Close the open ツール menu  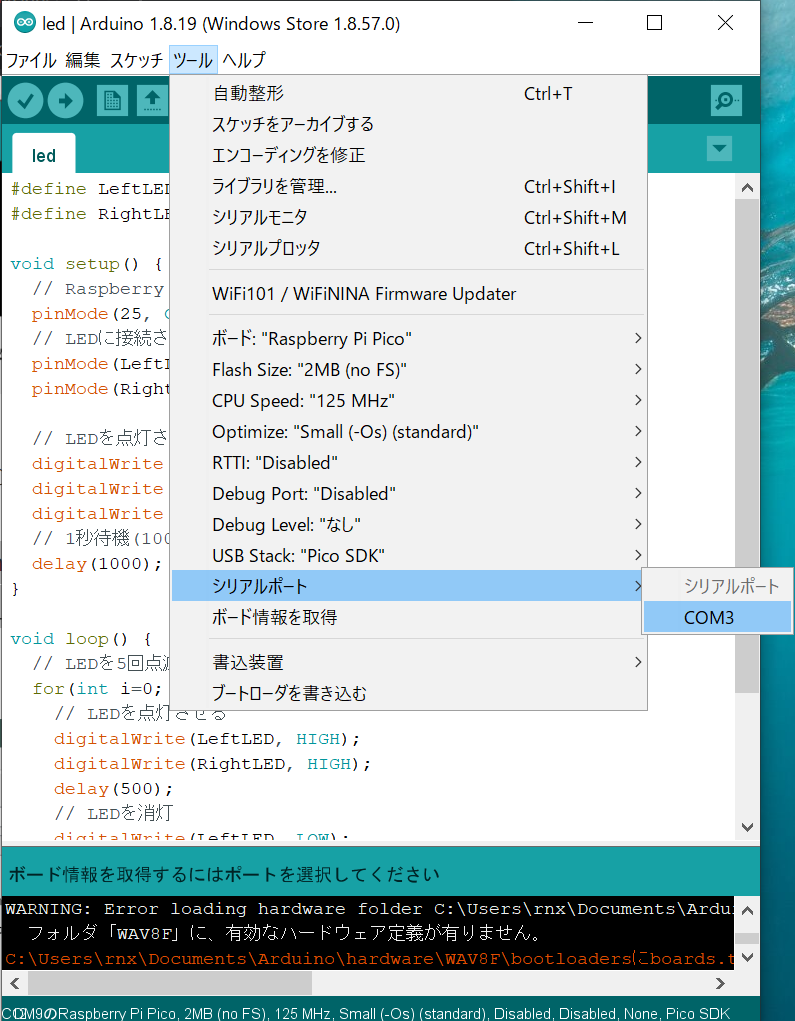[193, 61]
